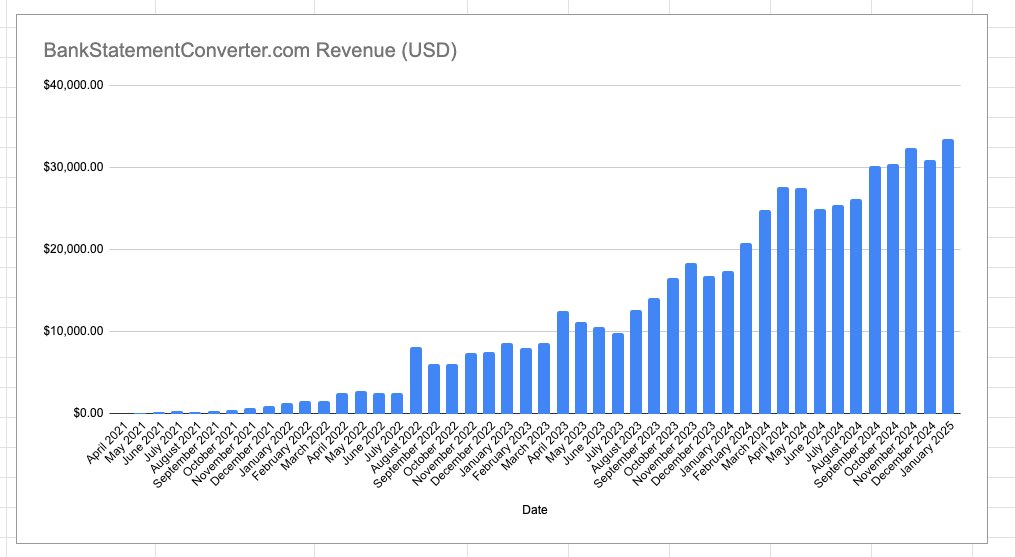Click the July 2023 revenue bar
The image size is (1015, 557).
point(618,373)
